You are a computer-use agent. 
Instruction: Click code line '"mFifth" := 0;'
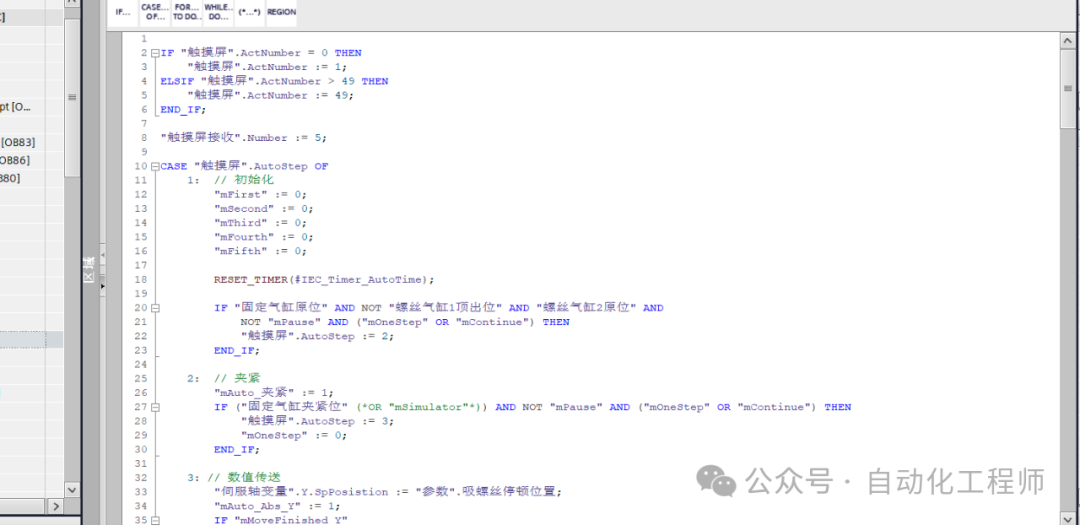click(x=260, y=251)
